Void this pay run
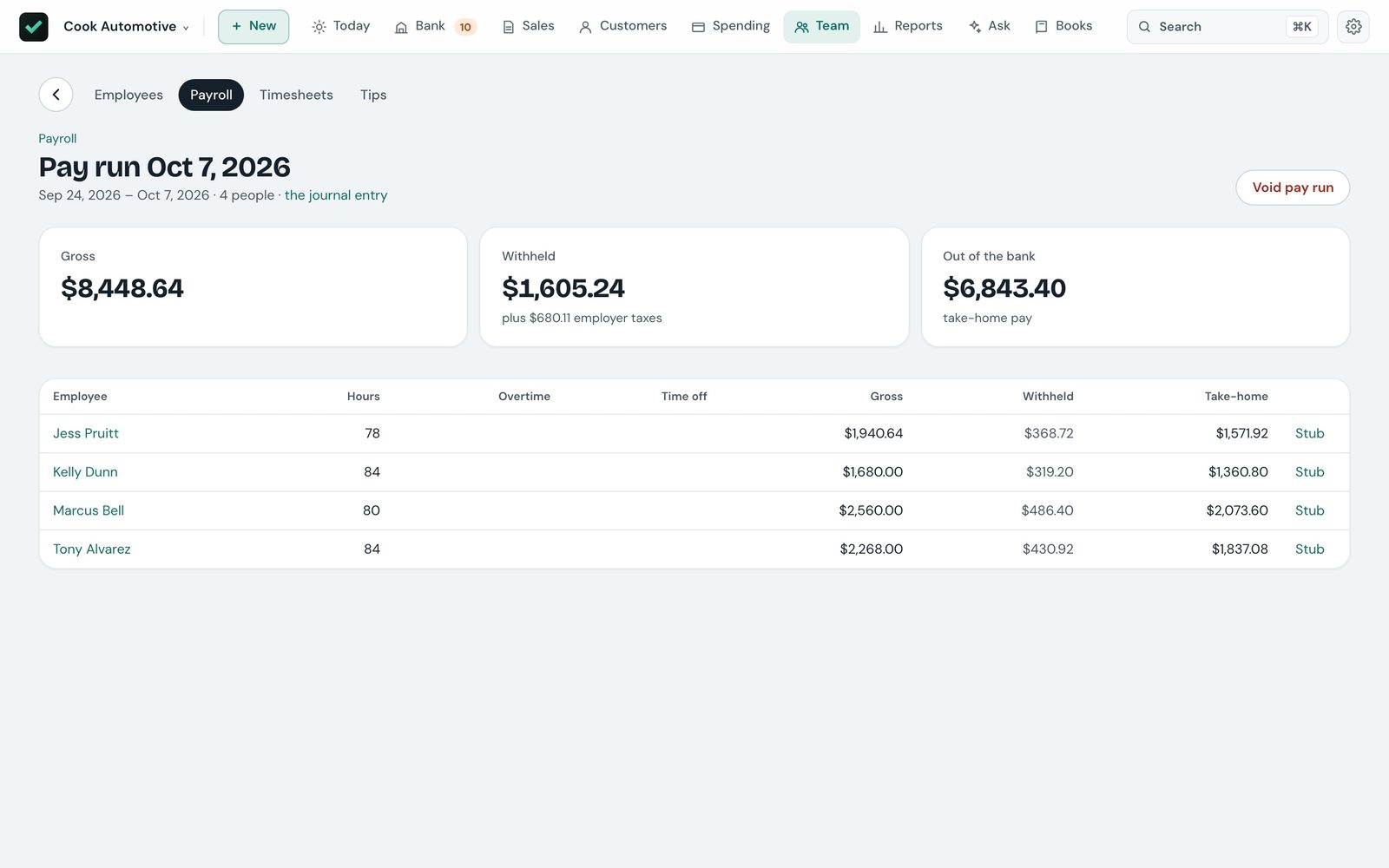1389x868 pixels. pyautogui.click(x=1293, y=187)
